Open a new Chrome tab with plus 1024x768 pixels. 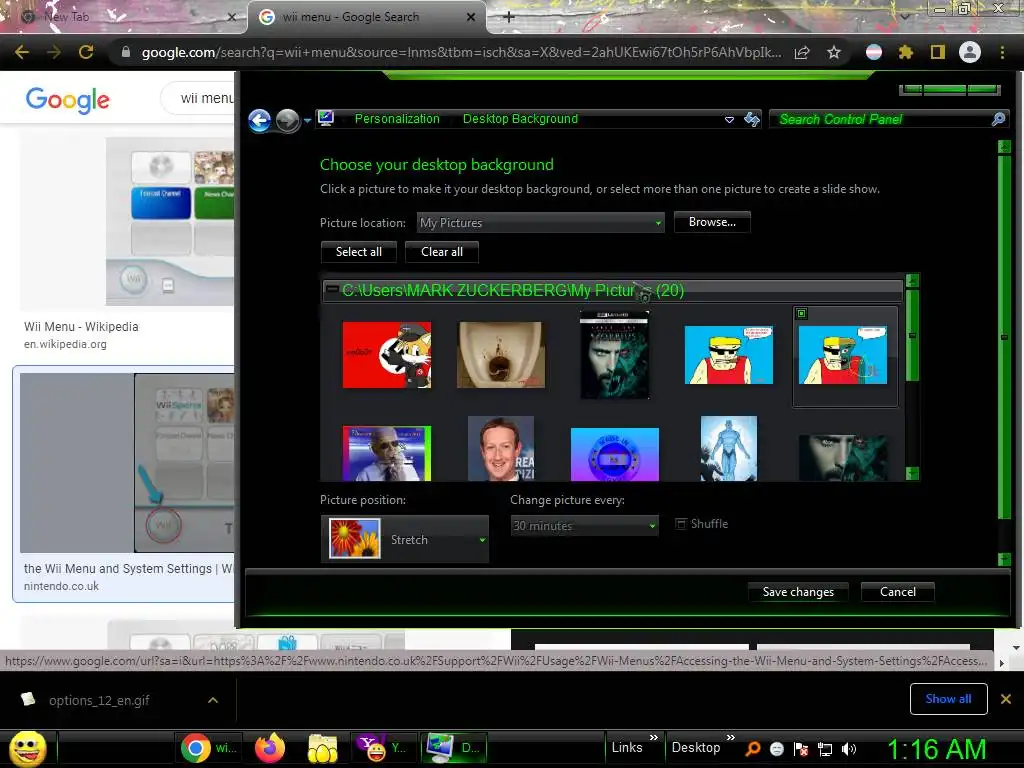tap(509, 17)
